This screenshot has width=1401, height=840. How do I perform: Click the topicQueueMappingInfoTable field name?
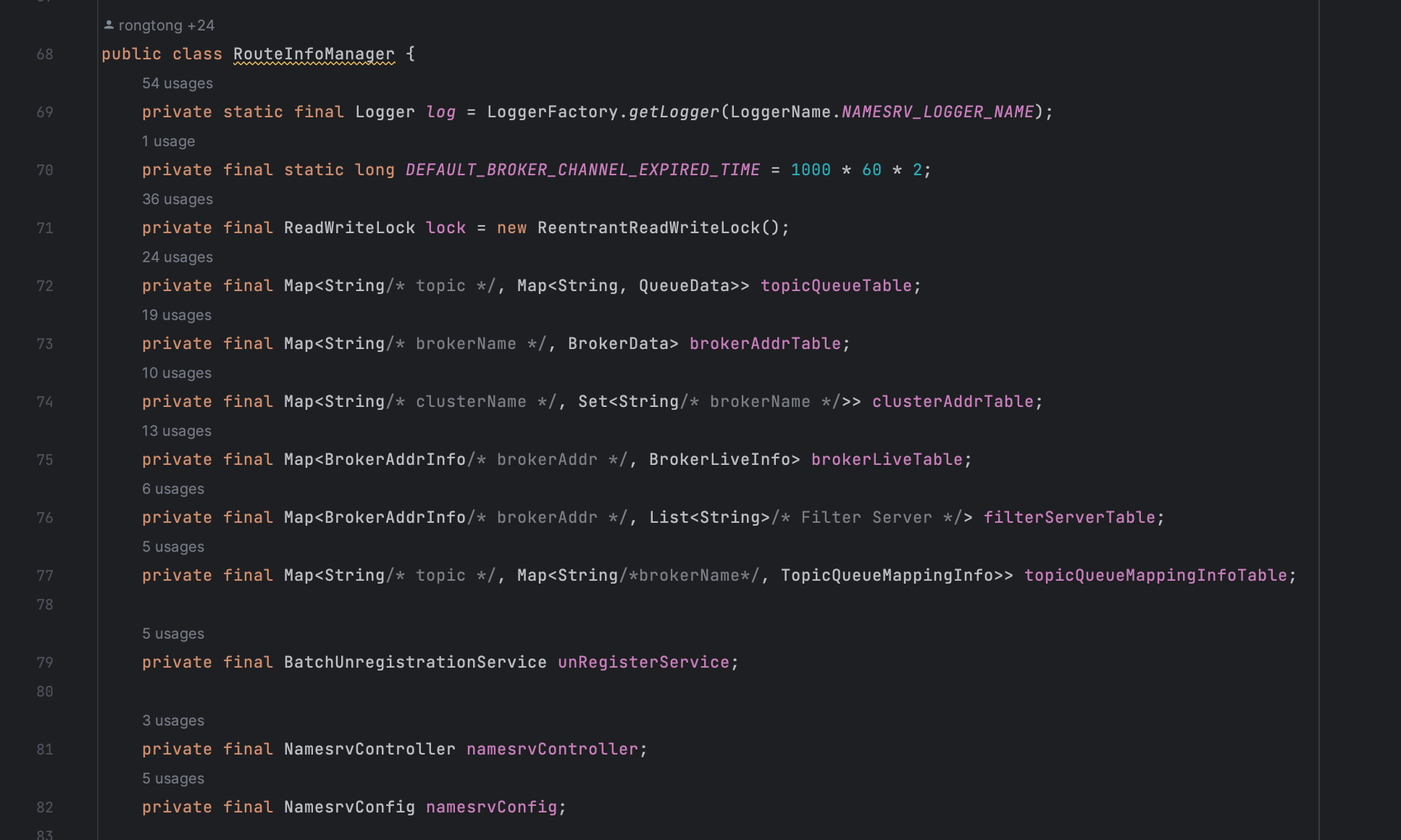click(x=1155, y=576)
